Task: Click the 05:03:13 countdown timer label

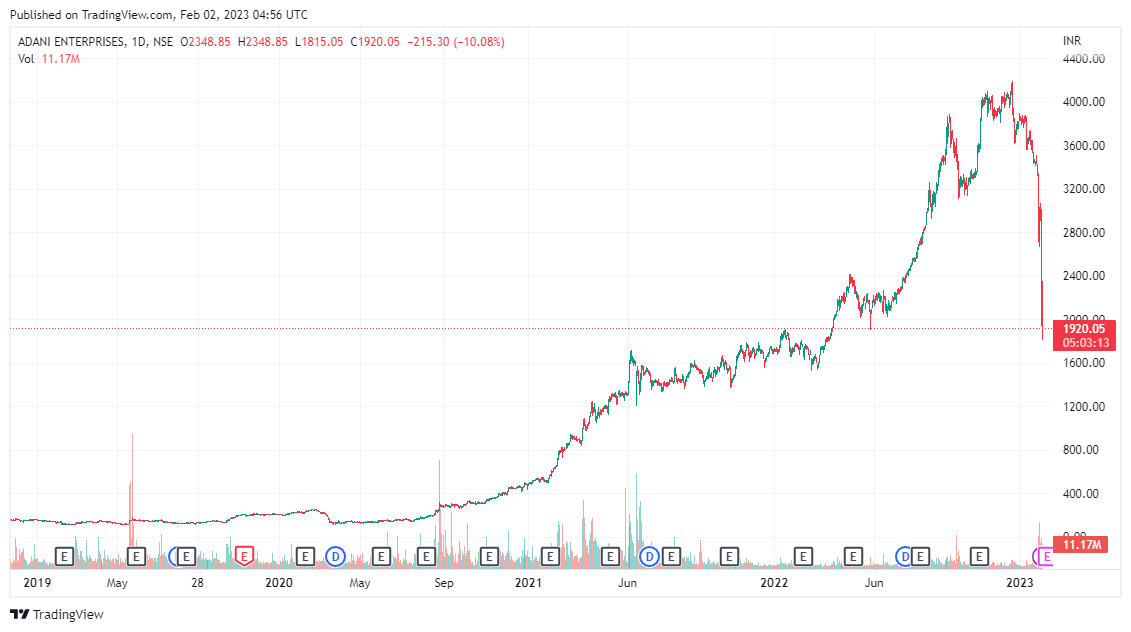Action: pyautogui.click(x=1084, y=343)
